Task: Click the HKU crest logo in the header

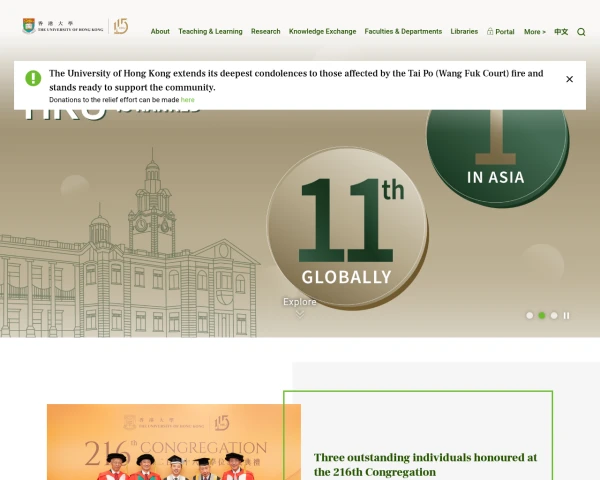Action: [29, 26]
